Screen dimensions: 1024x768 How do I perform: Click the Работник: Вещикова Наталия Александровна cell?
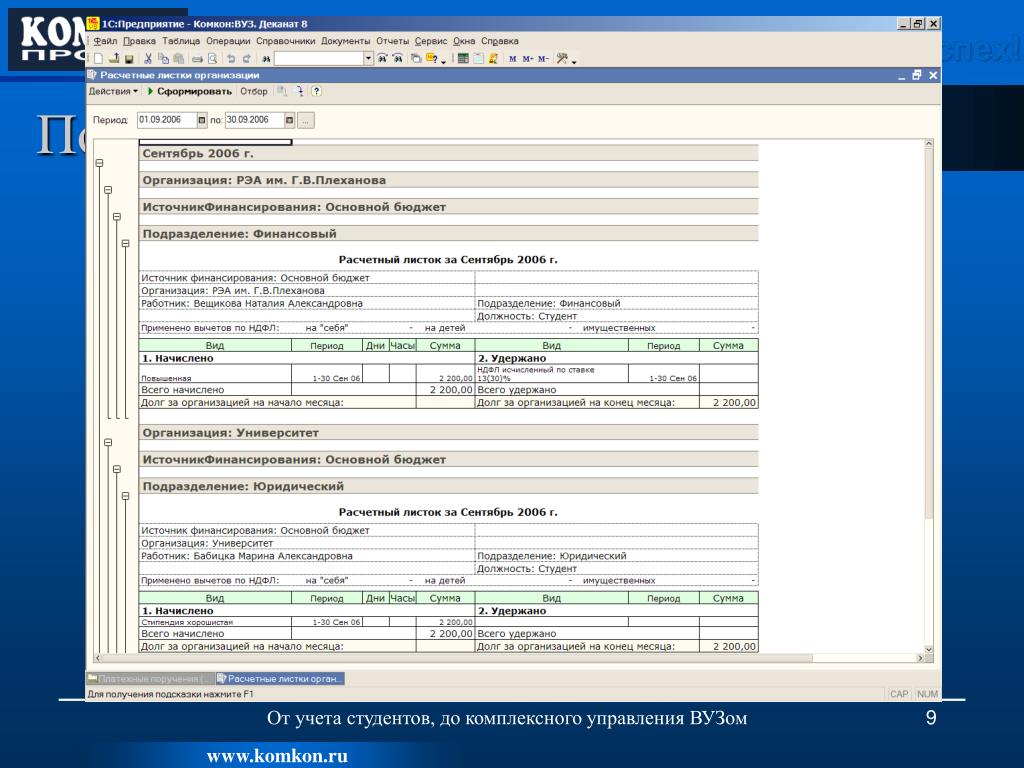click(x=307, y=304)
